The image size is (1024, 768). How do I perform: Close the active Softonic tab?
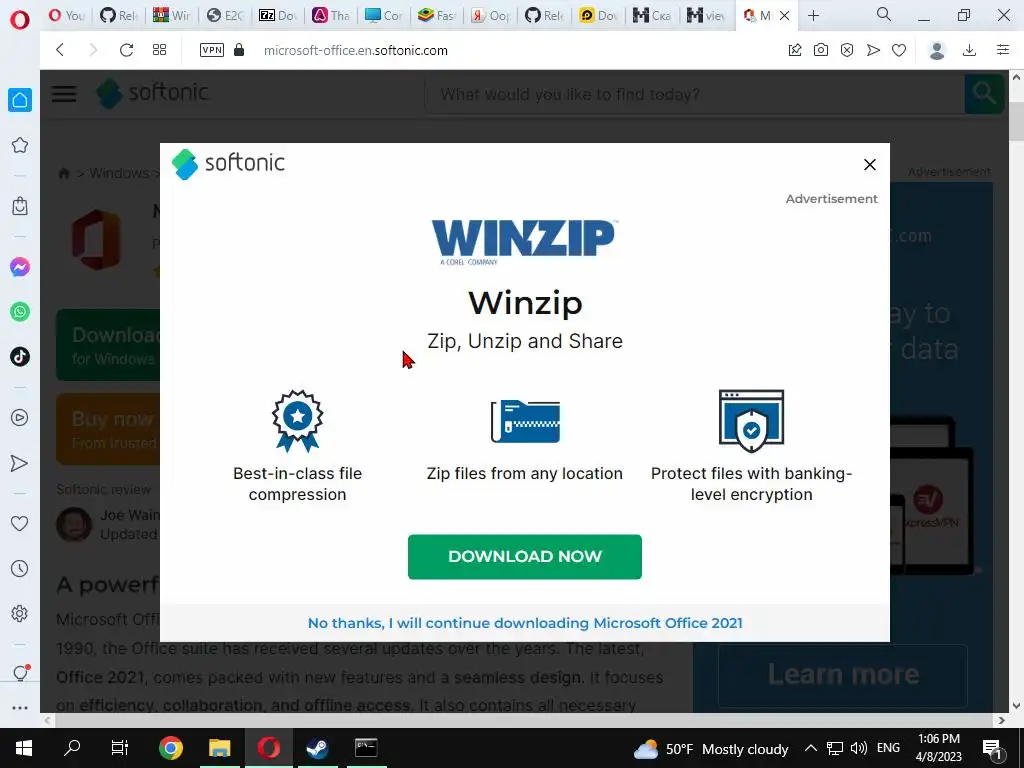(785, 16)
